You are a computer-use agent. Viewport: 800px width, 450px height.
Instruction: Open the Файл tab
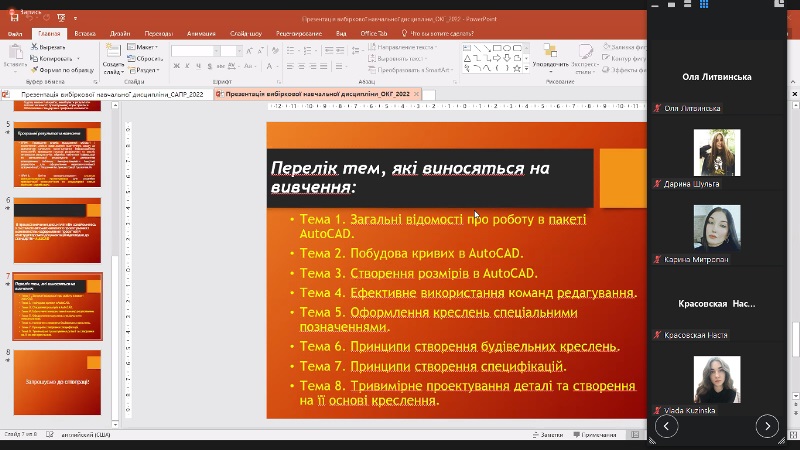15,34
